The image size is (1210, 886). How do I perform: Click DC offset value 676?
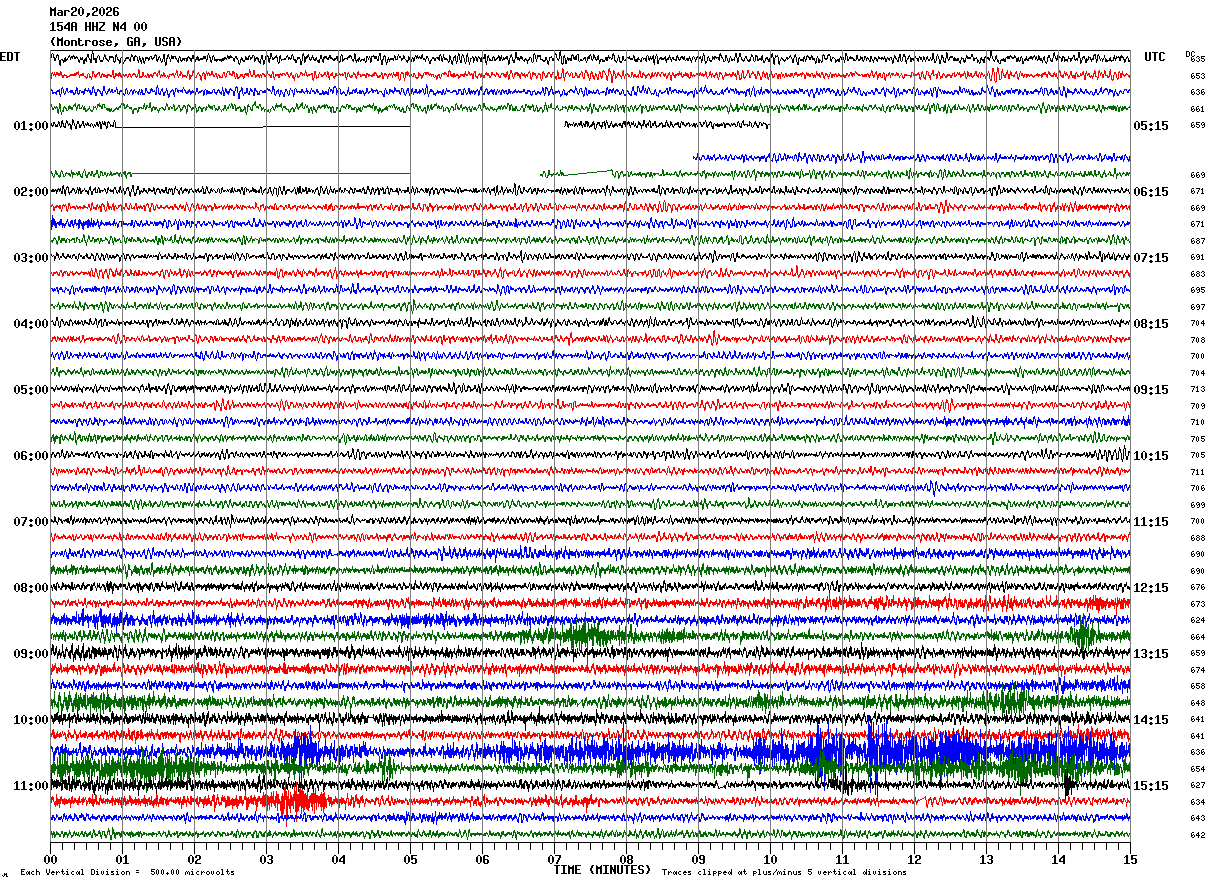[1197, 588]
